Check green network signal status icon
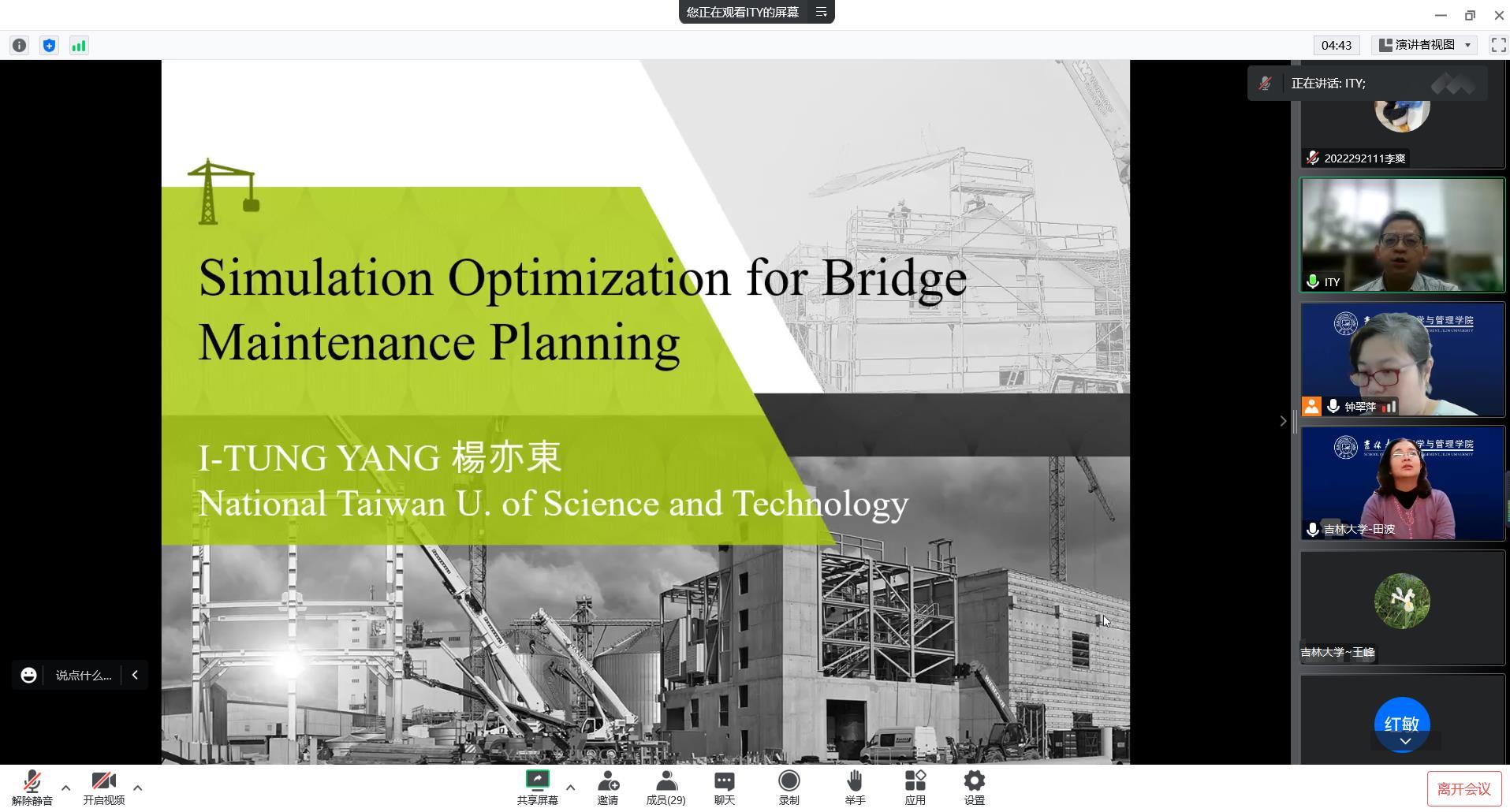This screenshot has width=1510, height=812. click(79, 46)
